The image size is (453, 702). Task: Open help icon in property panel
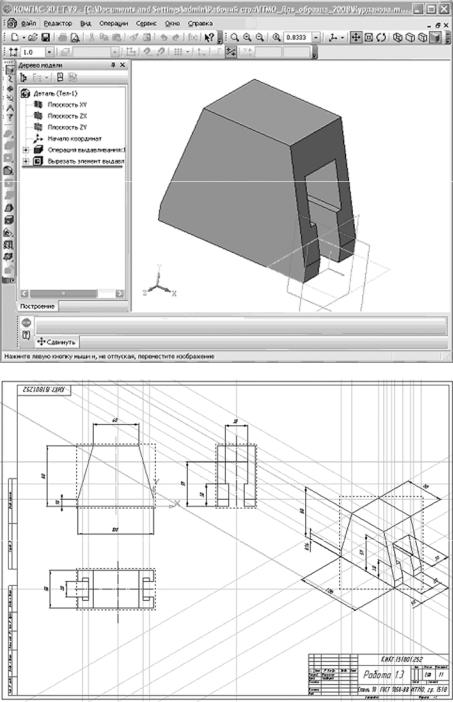click(26, 334)
